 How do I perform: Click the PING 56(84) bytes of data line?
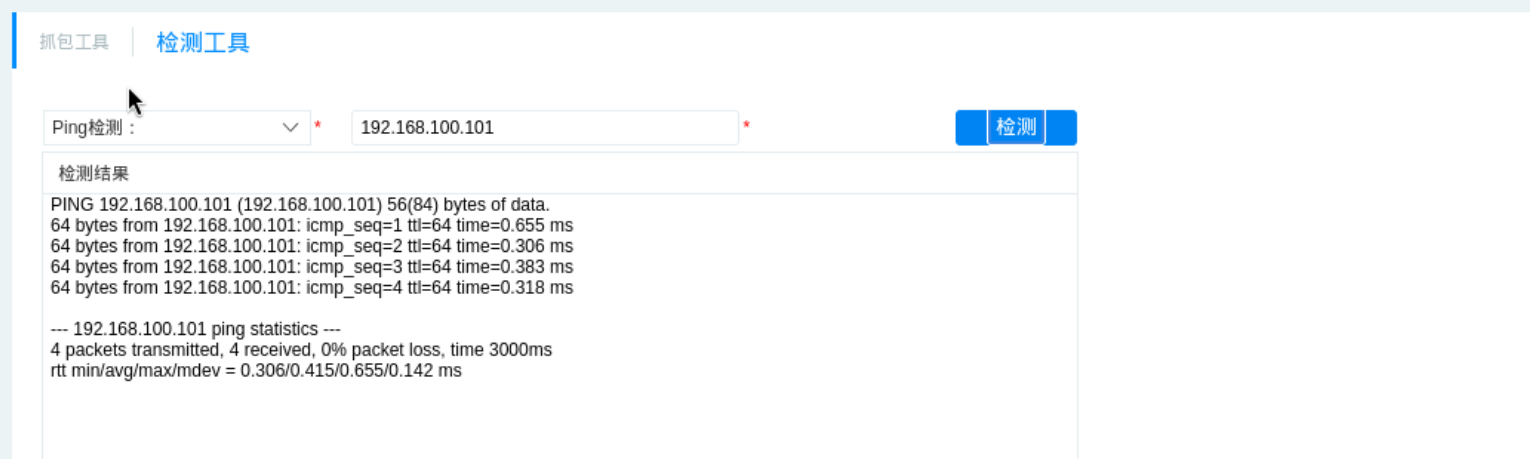300,205
